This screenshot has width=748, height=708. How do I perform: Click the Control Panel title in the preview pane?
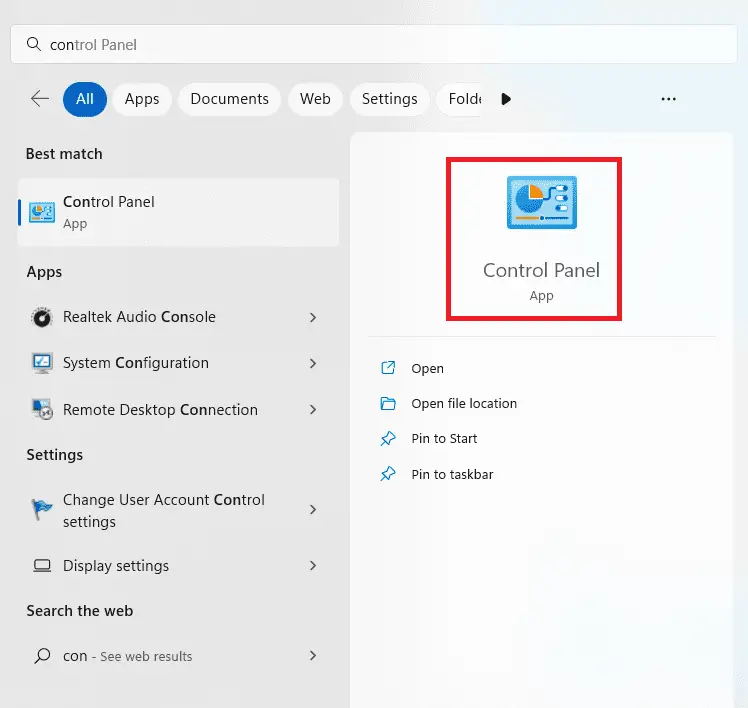541,270
